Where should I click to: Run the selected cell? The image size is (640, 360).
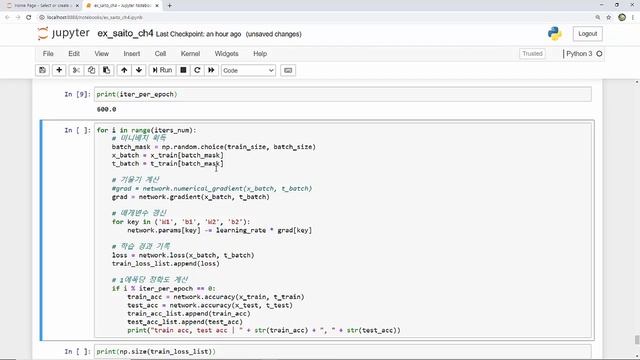[x=162, y=70]
